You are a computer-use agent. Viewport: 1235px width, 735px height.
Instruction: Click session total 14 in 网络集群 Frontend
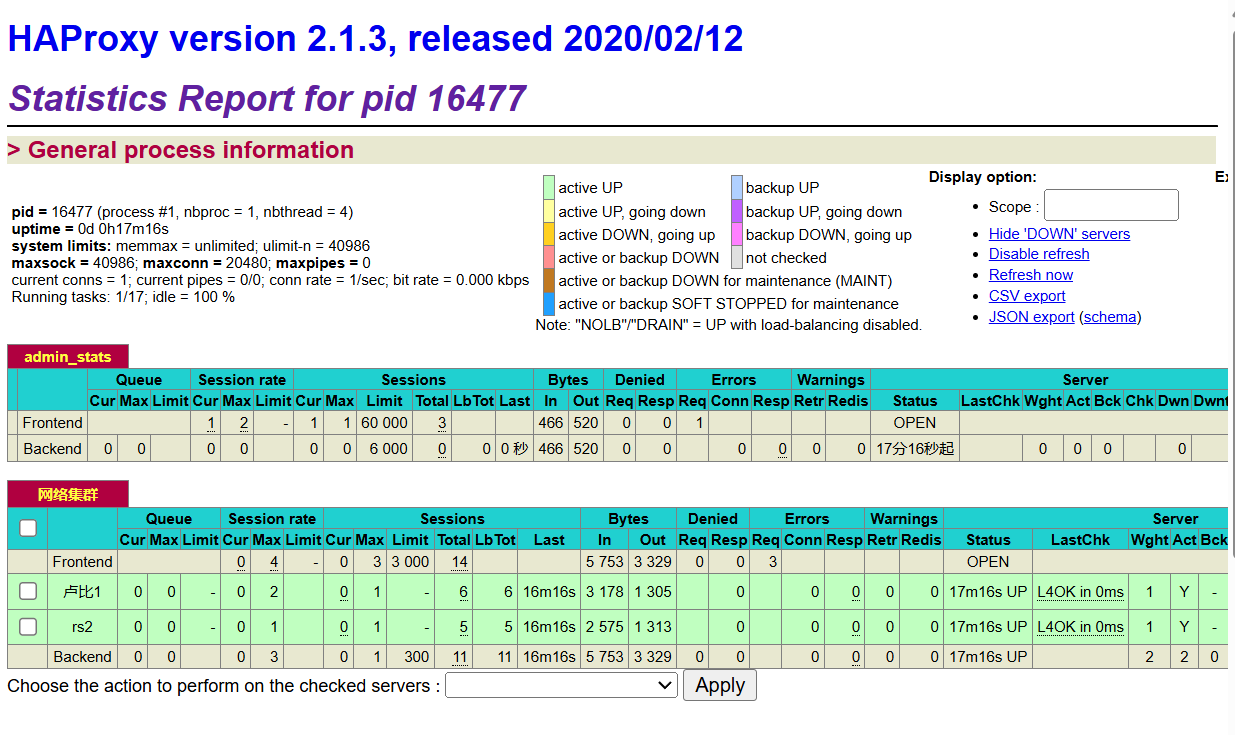(459, 562)
